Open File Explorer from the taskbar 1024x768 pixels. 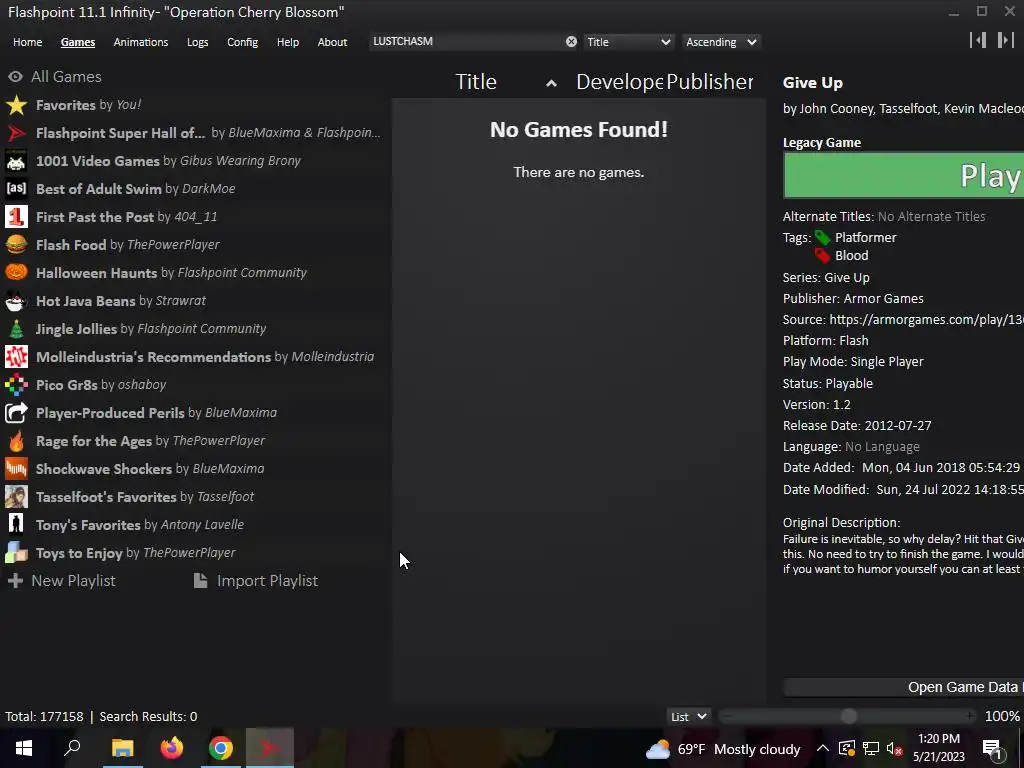pos(122,748)
